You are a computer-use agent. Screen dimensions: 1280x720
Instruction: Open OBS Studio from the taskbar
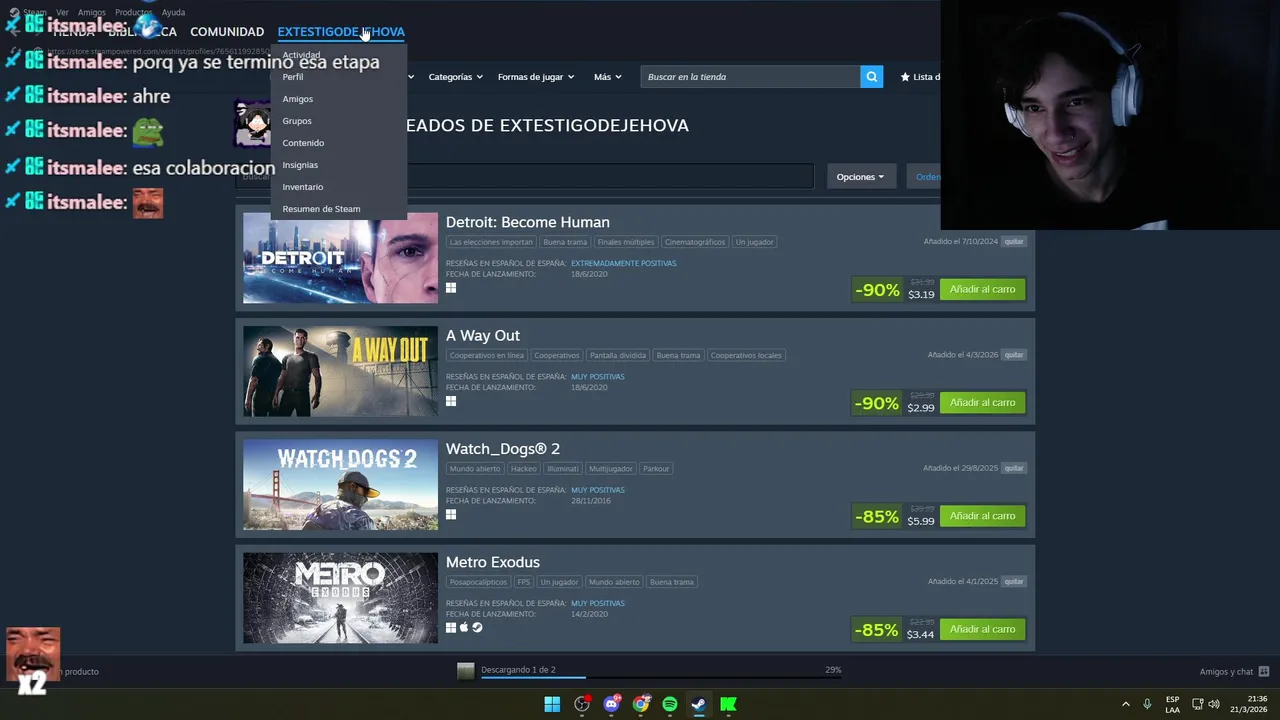[x=582, y=704]
